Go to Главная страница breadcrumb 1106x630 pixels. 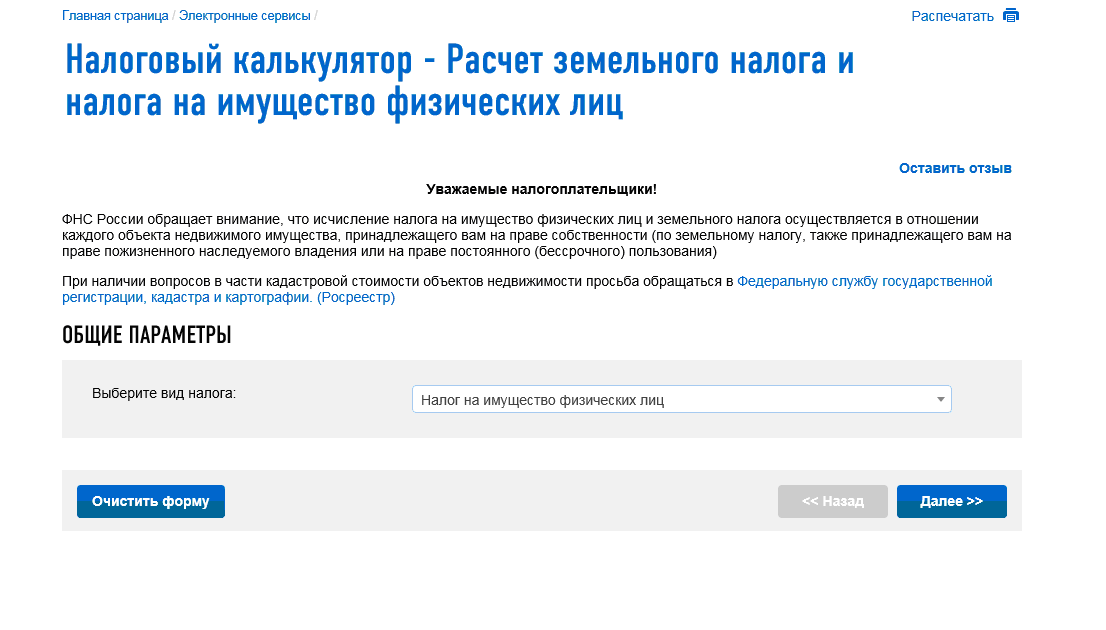coord(115,16)
